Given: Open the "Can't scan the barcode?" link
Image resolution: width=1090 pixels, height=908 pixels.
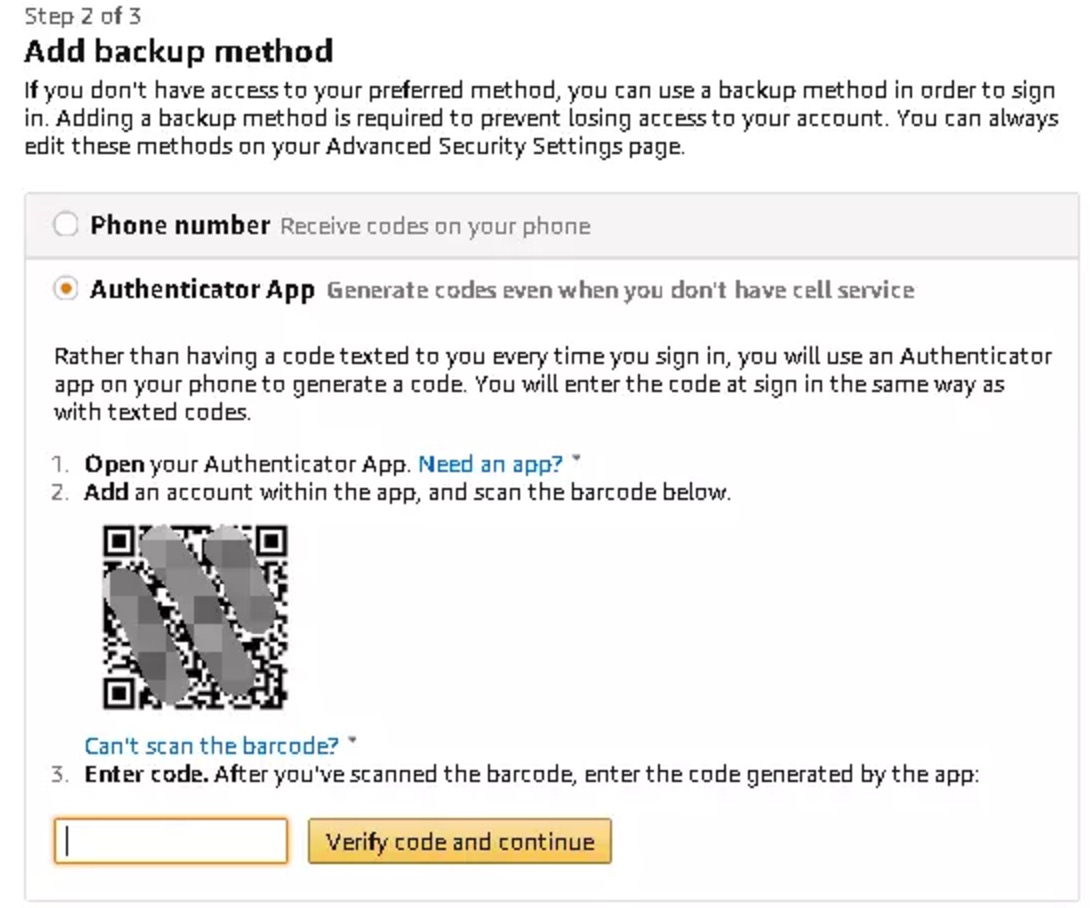Looking at the screenshot, I should click(x=211, y=746).
